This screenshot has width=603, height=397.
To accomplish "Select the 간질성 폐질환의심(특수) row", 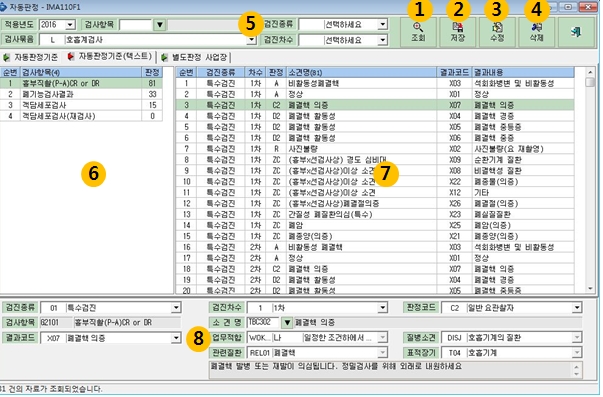I will [x=375, y=214].
